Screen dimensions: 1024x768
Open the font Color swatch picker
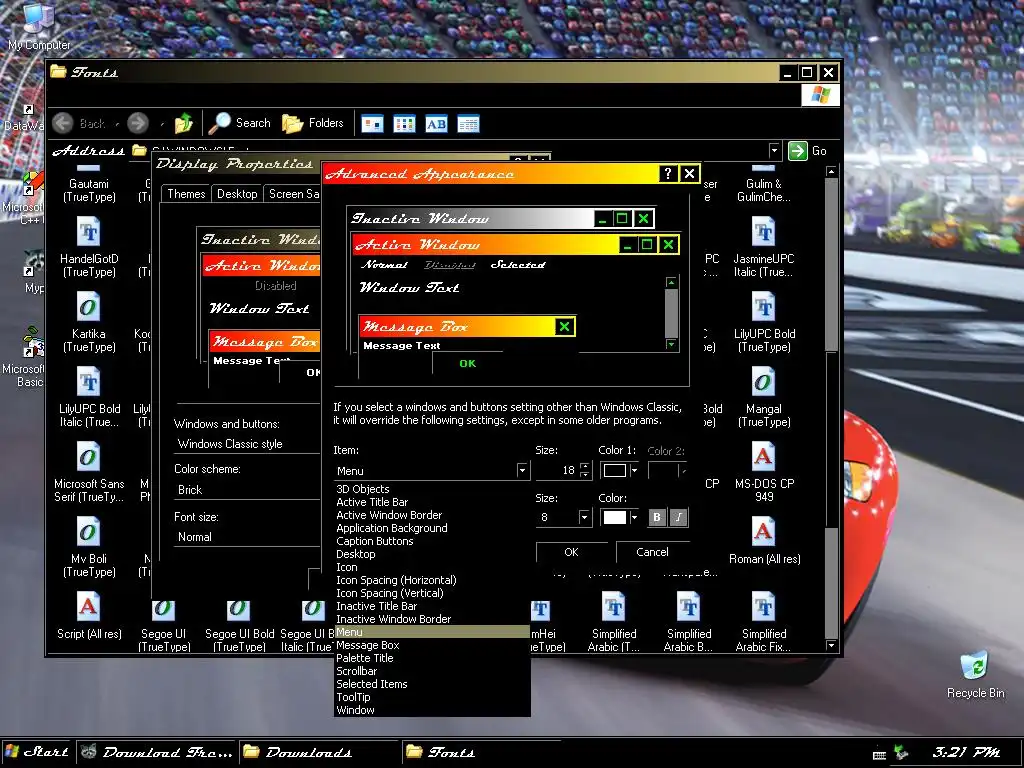coord(619,517)
